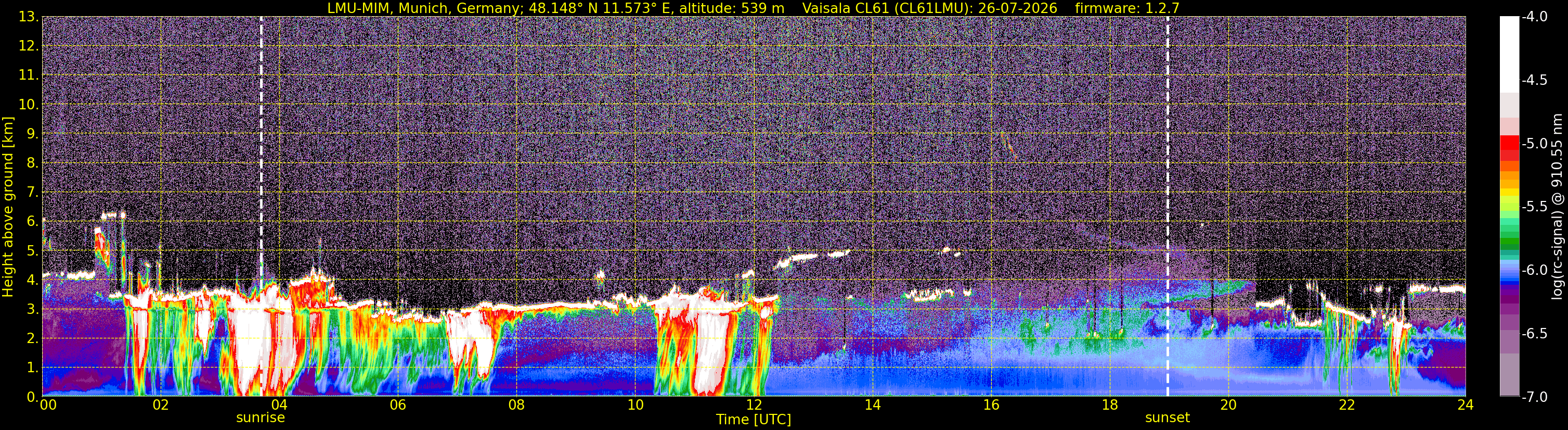Click the colorbar label 'log(rc-signal) @ 910.55 nm'
Image resolution: width=1568 pixels, height=430 pixels.
tap(1558, 207)
